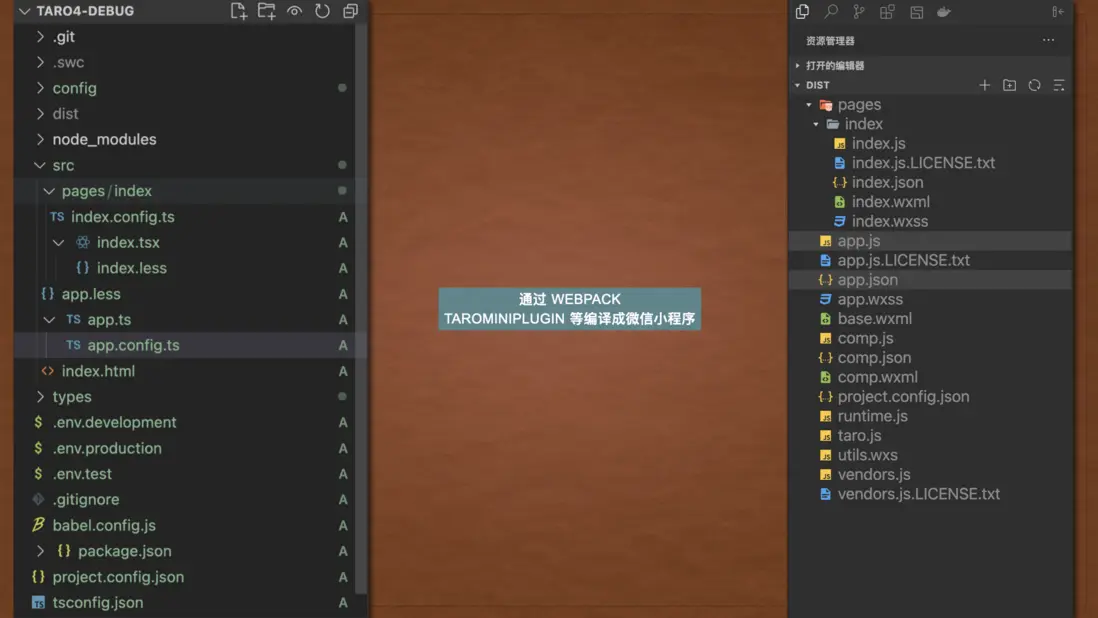Select app.js in DIST tree
The image size is (1098, 618).
click(x=859, y=241)
